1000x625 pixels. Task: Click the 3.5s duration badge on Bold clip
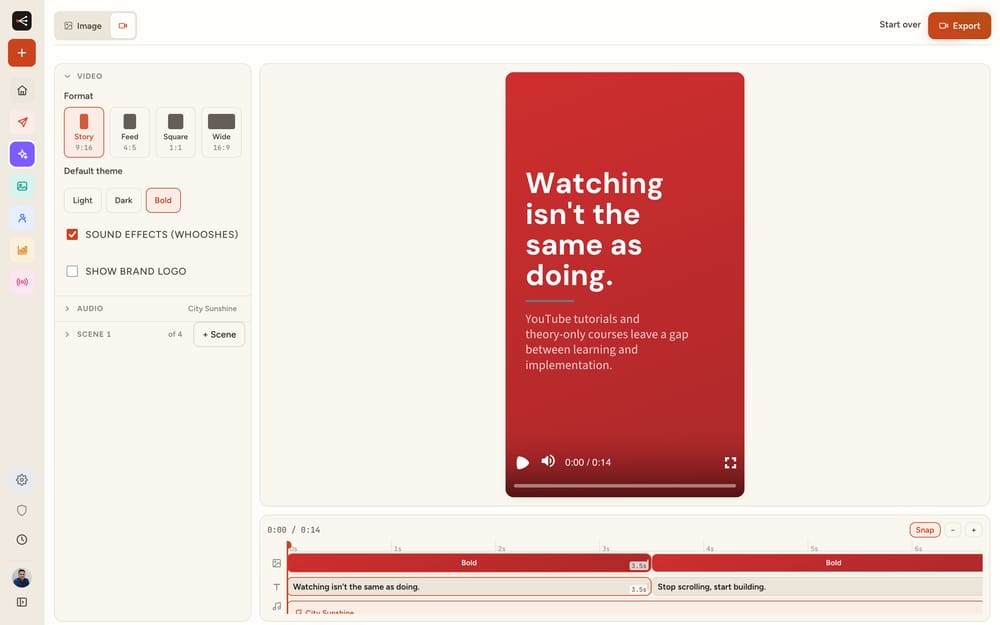point(638,566)
